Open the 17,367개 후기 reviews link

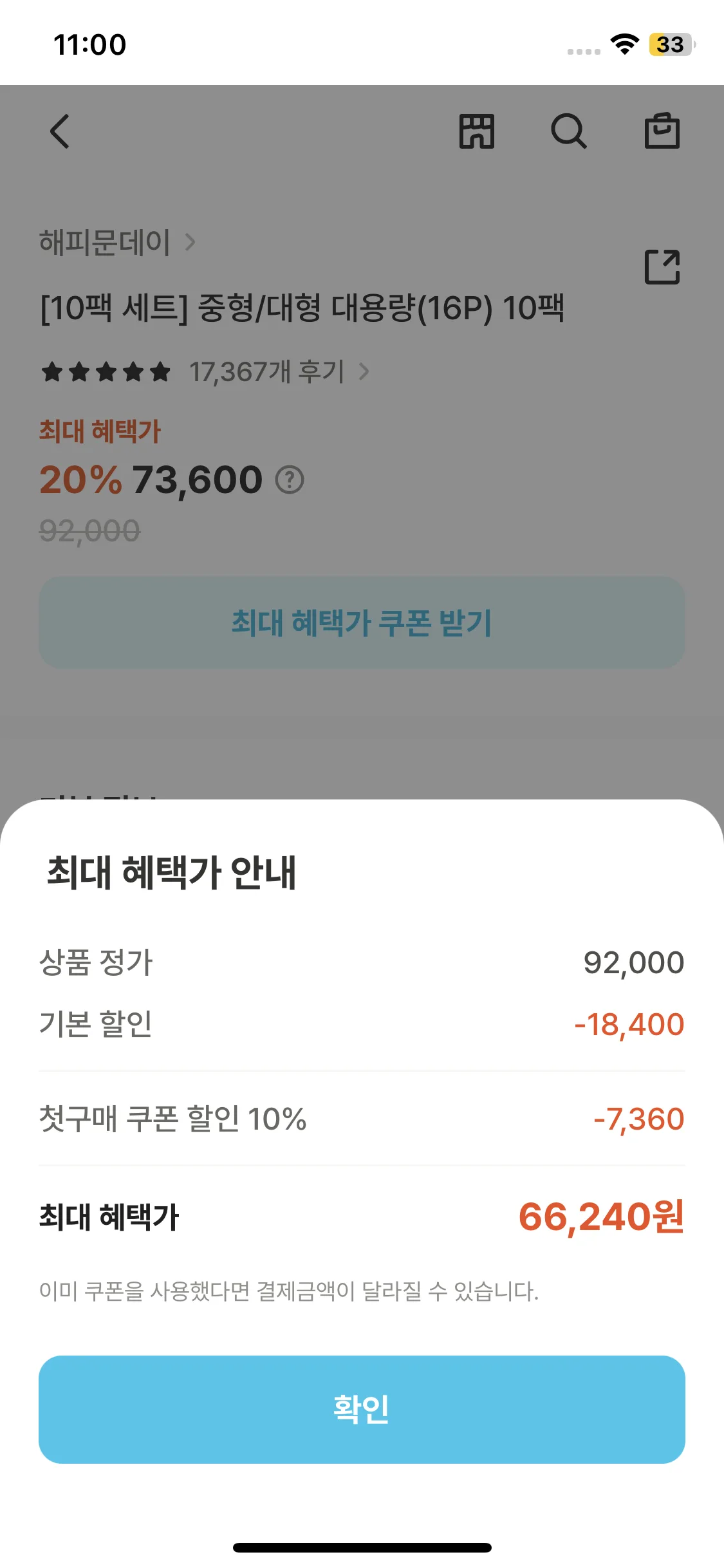pyautogui.click(x=266, y=372)
